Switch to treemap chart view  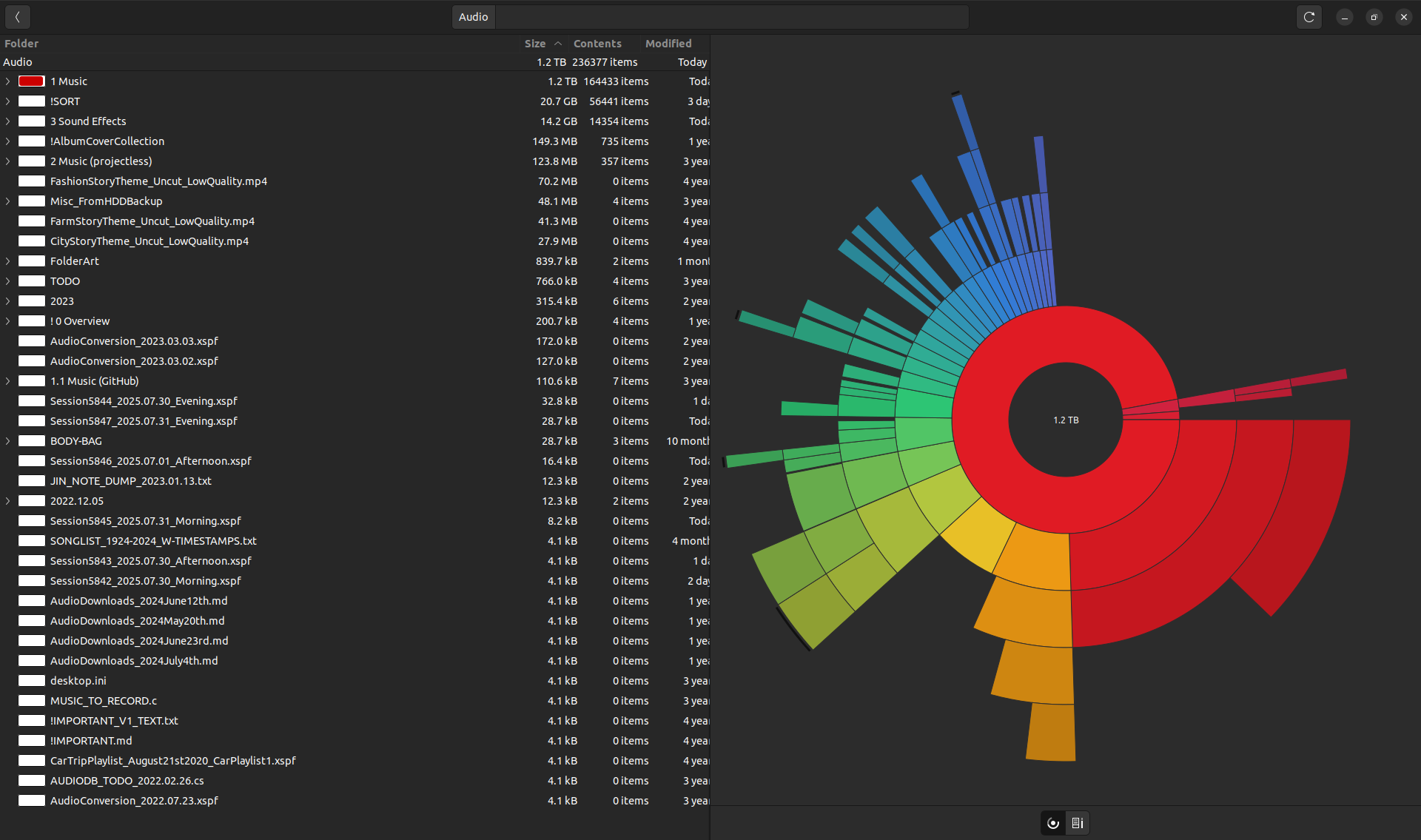tap(1078, 823)
